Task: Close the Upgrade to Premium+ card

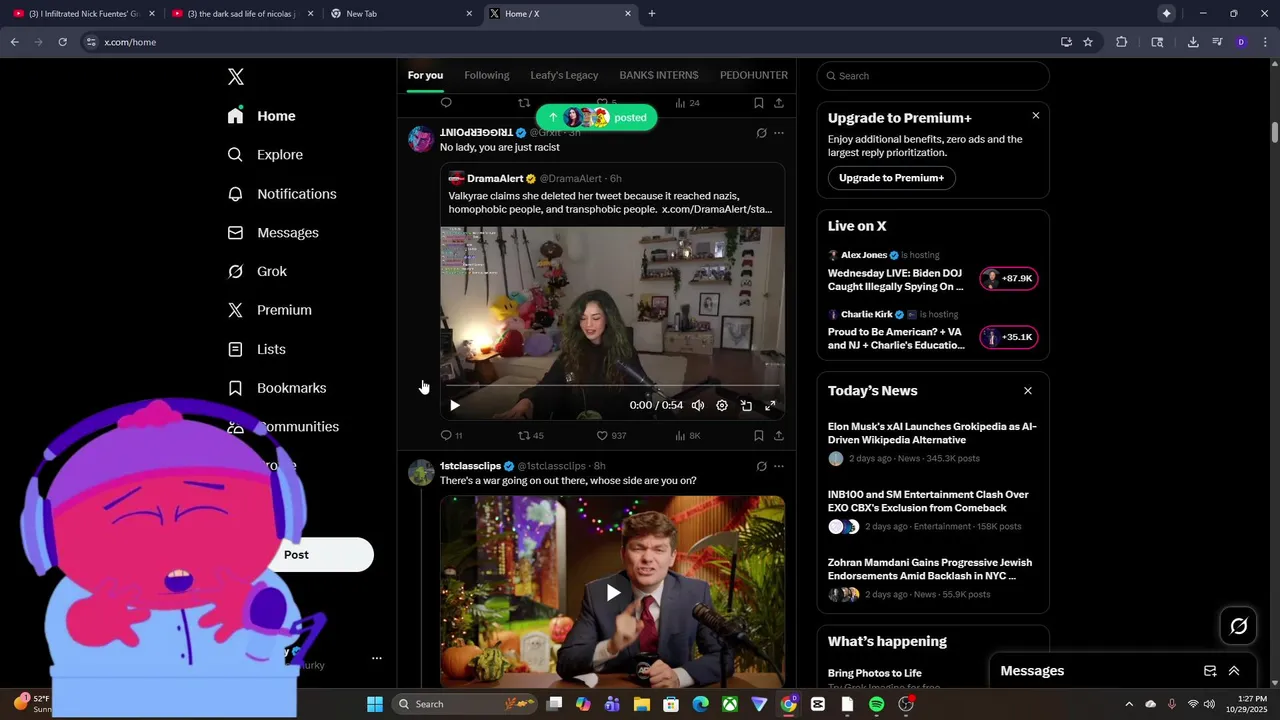Action: click(x=1035, y=116)
